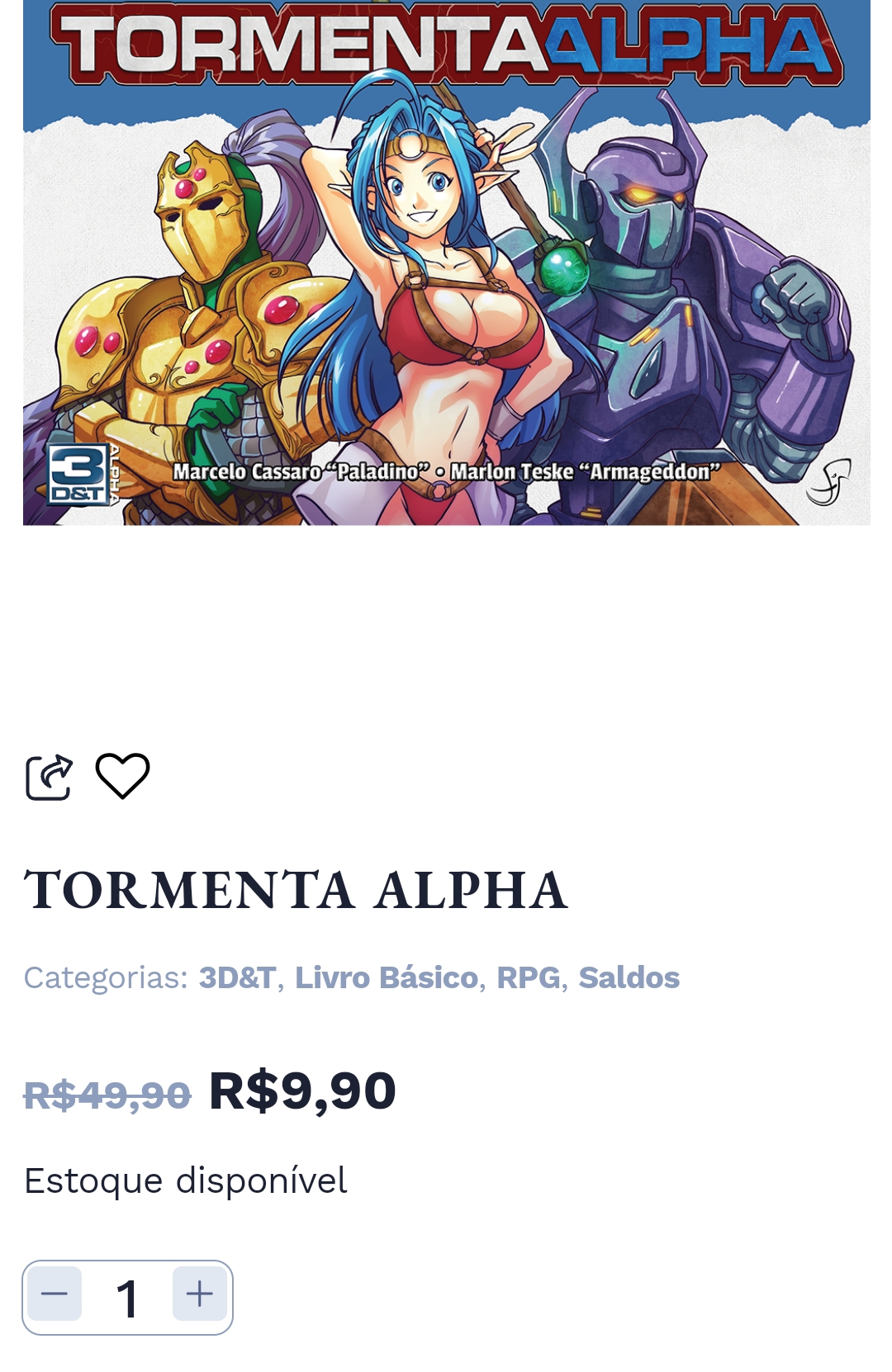Viewport: 892px width, 1372px height.
Task: Focus the quantity field showing 1
Action: click(127, 1298)
